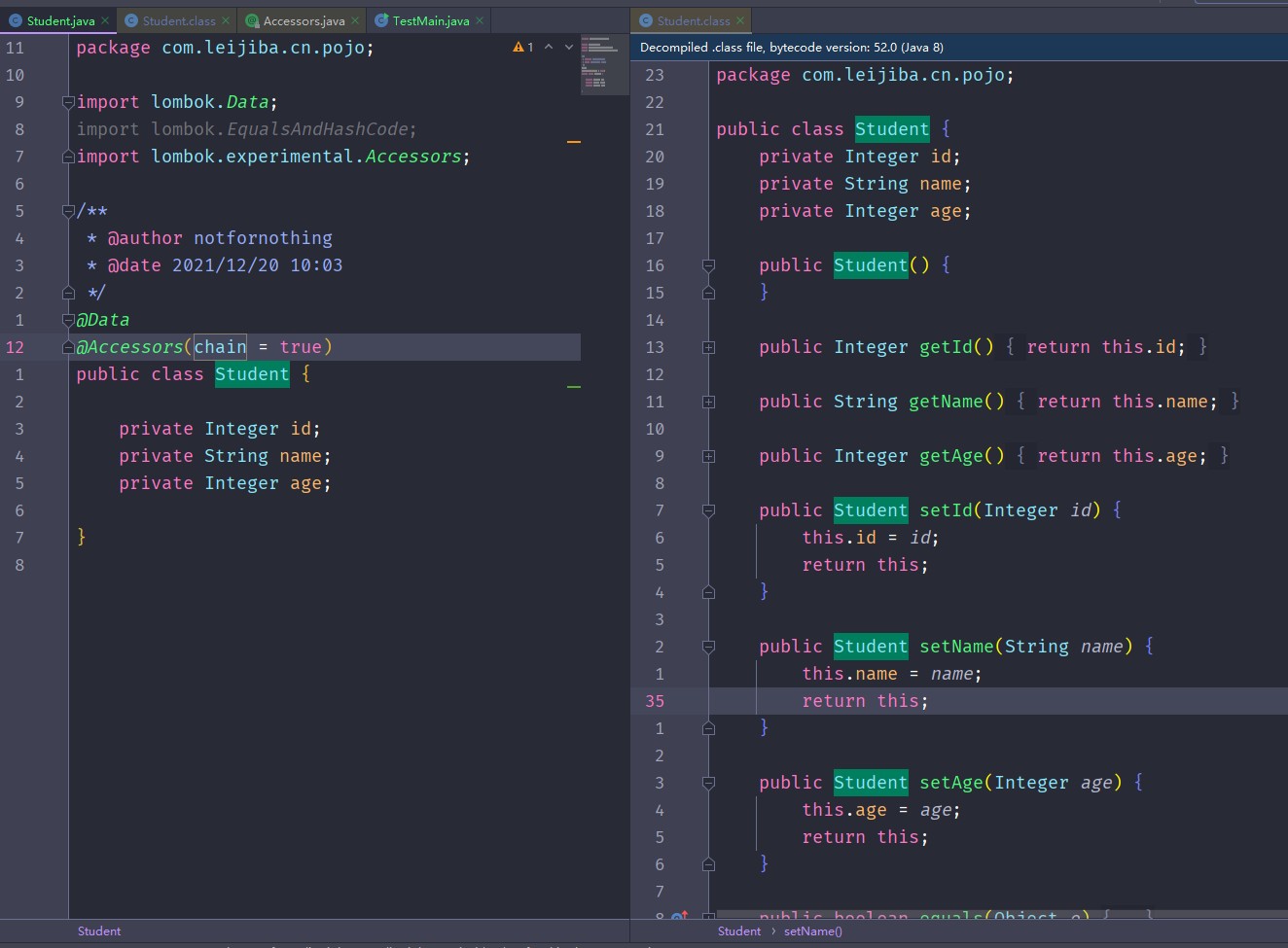The height and width of the screenshot is (948, 1288).
Task: Click the warning indicator icon in Student.java
Action: [519, 48]
